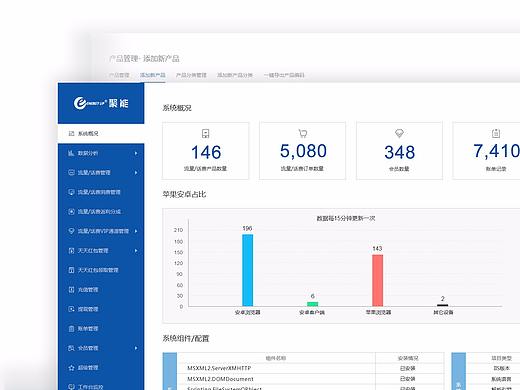Expand the 数据分析 submenu arrow
The width and height of the screenshot is (520, 390).
tap(136, 153)
